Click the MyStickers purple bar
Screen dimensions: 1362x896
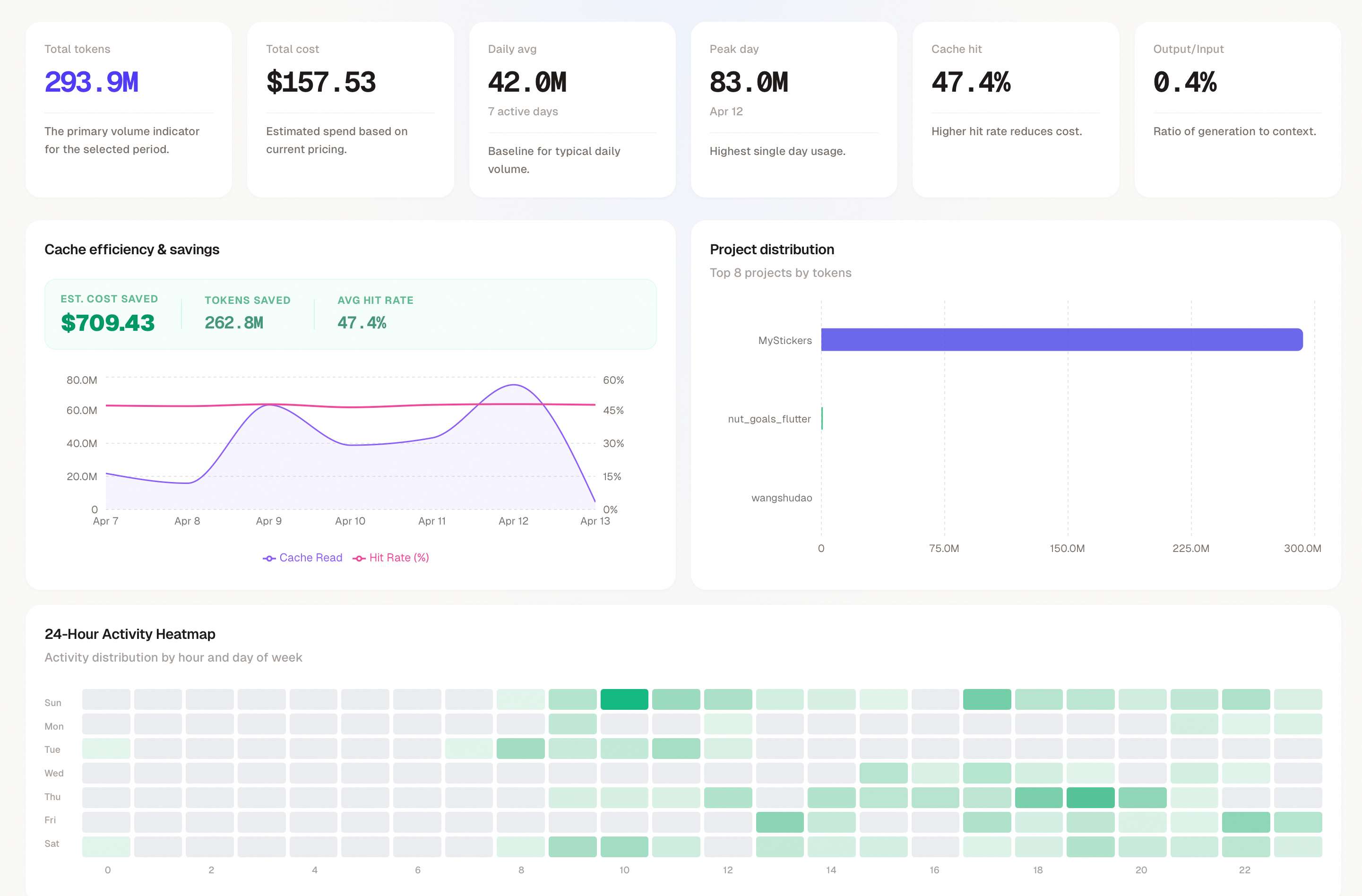coord(1061,339)
